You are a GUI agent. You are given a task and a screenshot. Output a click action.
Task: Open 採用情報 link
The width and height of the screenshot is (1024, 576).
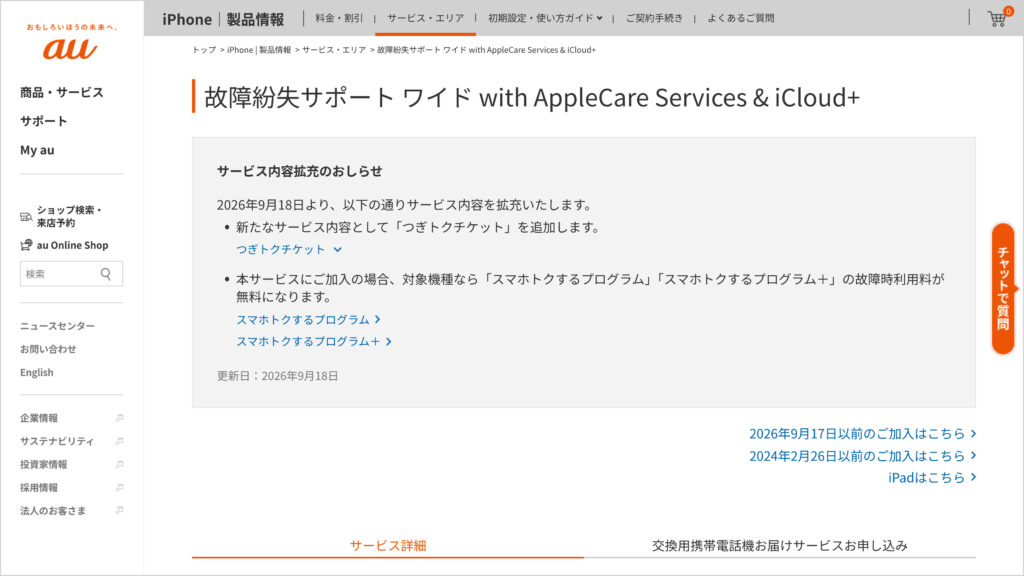39,487
